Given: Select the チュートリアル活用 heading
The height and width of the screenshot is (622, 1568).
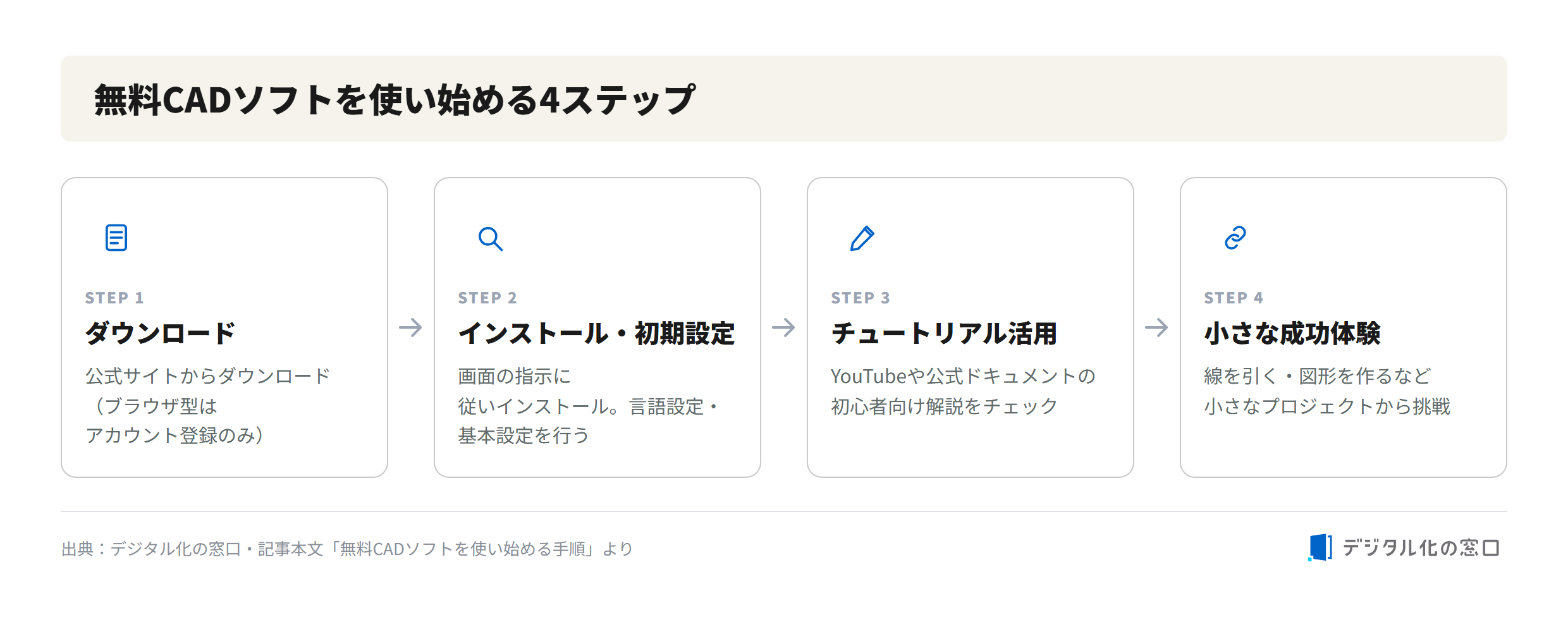Looking at the screenshot, I should pos(944,333).
